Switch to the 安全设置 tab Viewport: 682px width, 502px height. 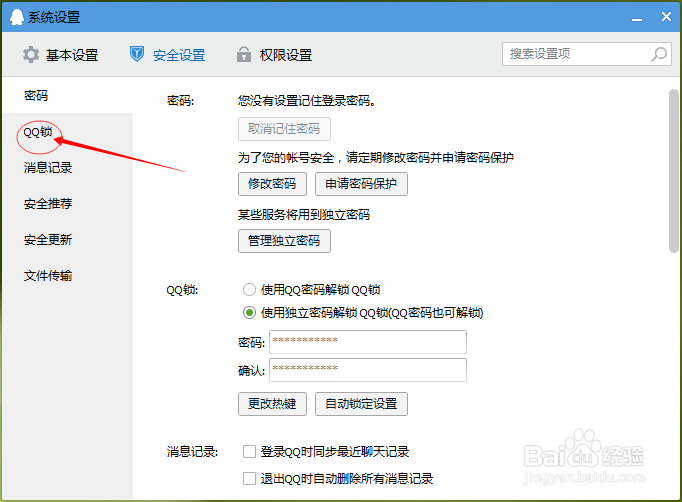[167, 55]
